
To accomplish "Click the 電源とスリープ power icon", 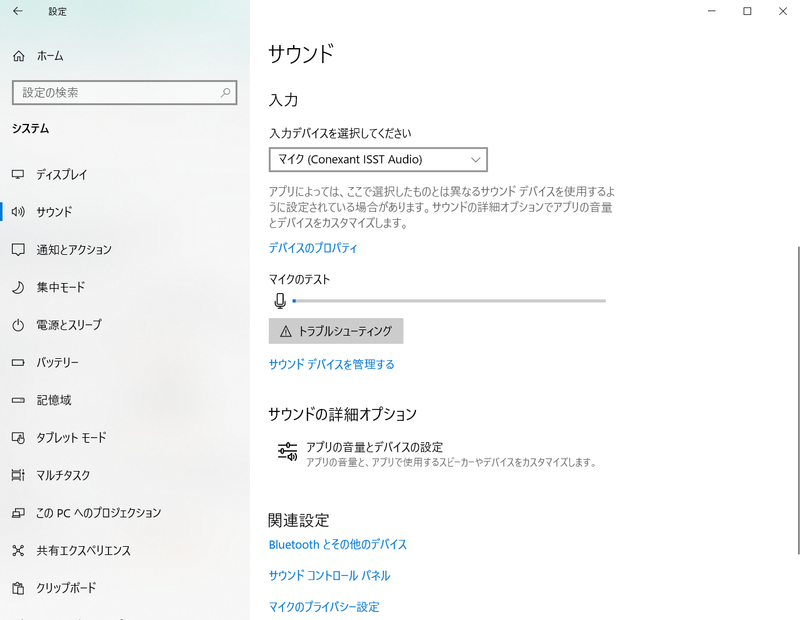I will pos(18,325).
